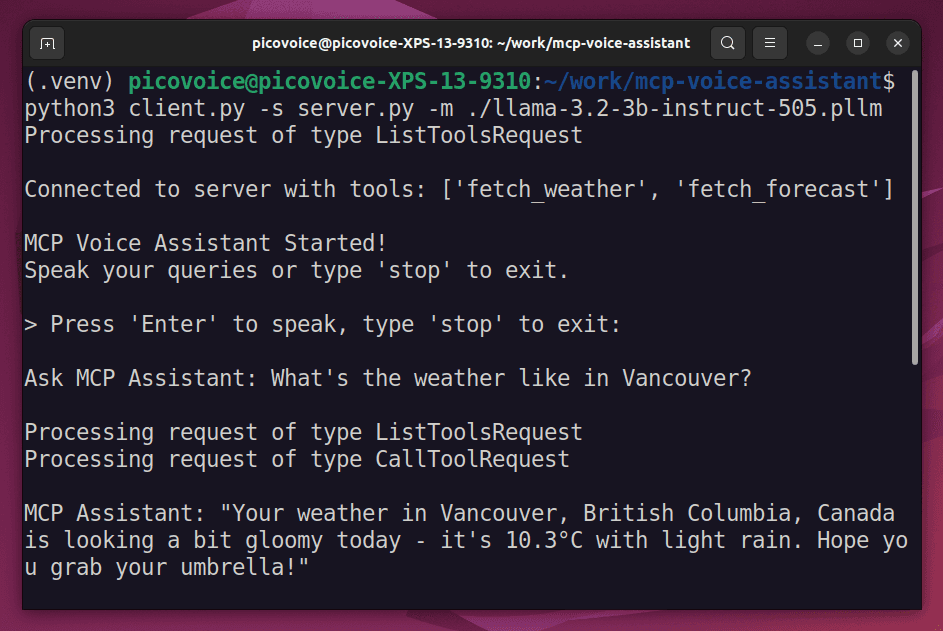Click the CallToolRequest text
943x631 pixels.
pyautogui.click(x=472, y=459)
